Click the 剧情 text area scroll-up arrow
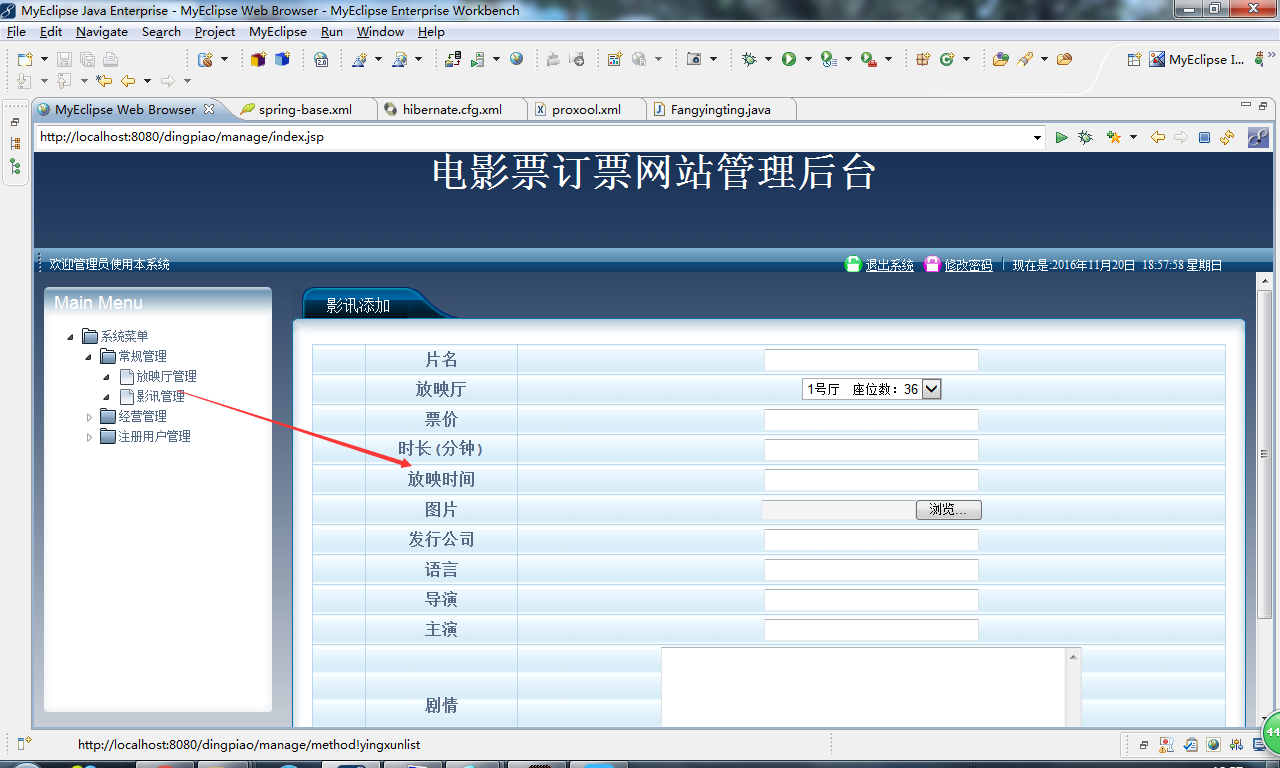Screen dimensions: 1280x768 click(x=1074, y=657)
